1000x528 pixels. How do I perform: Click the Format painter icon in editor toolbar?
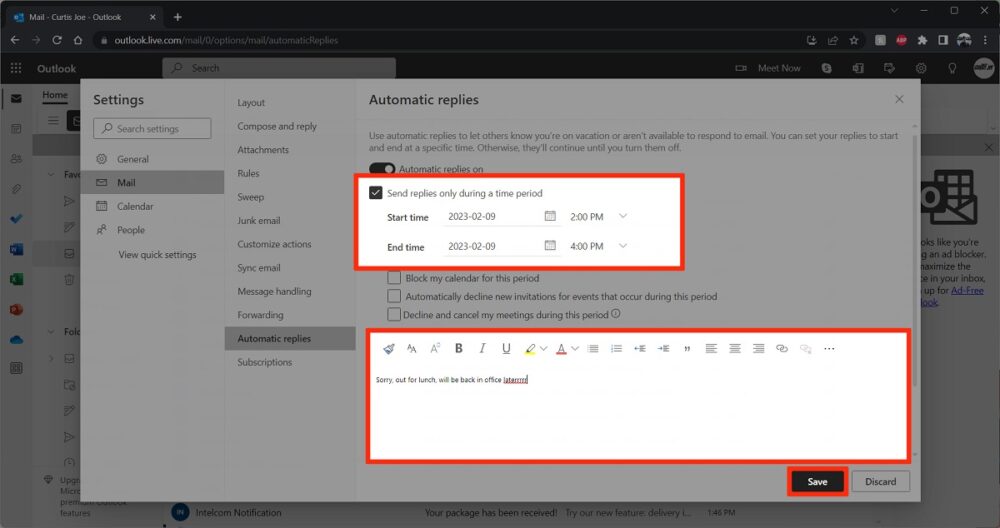[388, 348]
